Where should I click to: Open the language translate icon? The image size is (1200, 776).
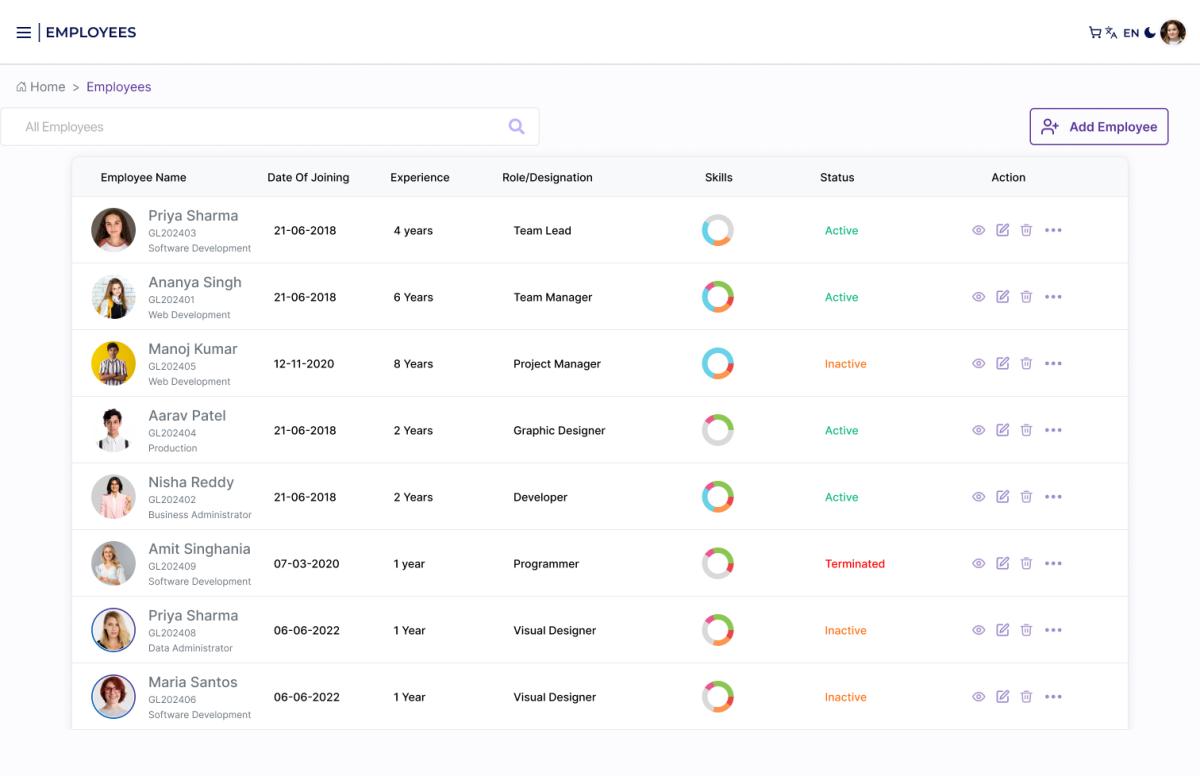point(1111,33)
